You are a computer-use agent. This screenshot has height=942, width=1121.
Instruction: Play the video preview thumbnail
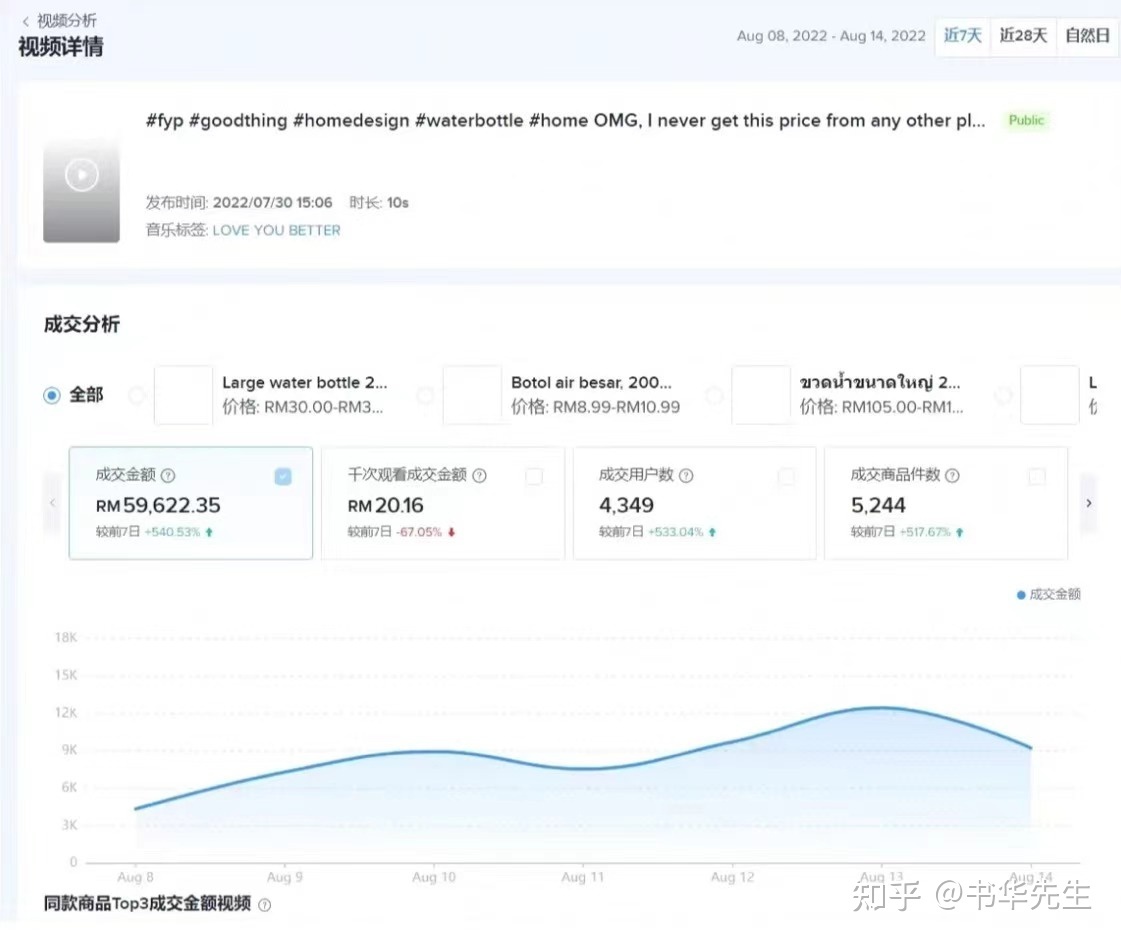pos(81,174)
